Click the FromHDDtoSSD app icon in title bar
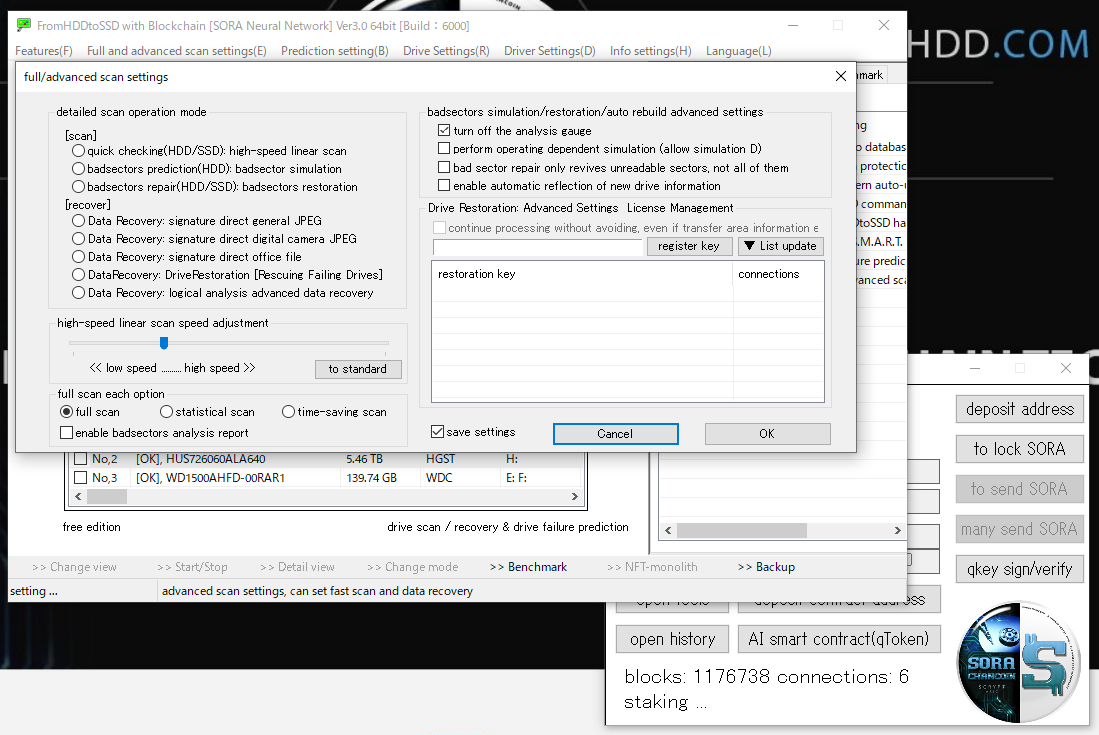This screenshot has width=1099, height=735. pos(24,25)
